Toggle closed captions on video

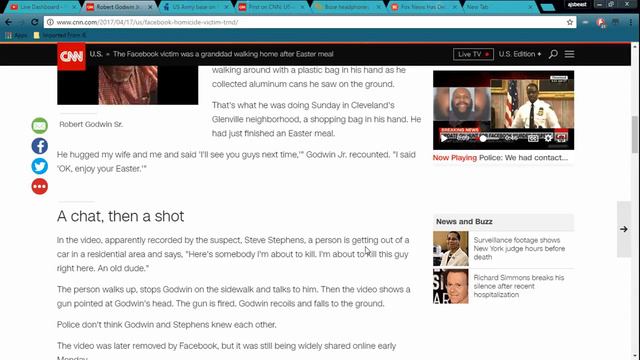pos(533,138)
